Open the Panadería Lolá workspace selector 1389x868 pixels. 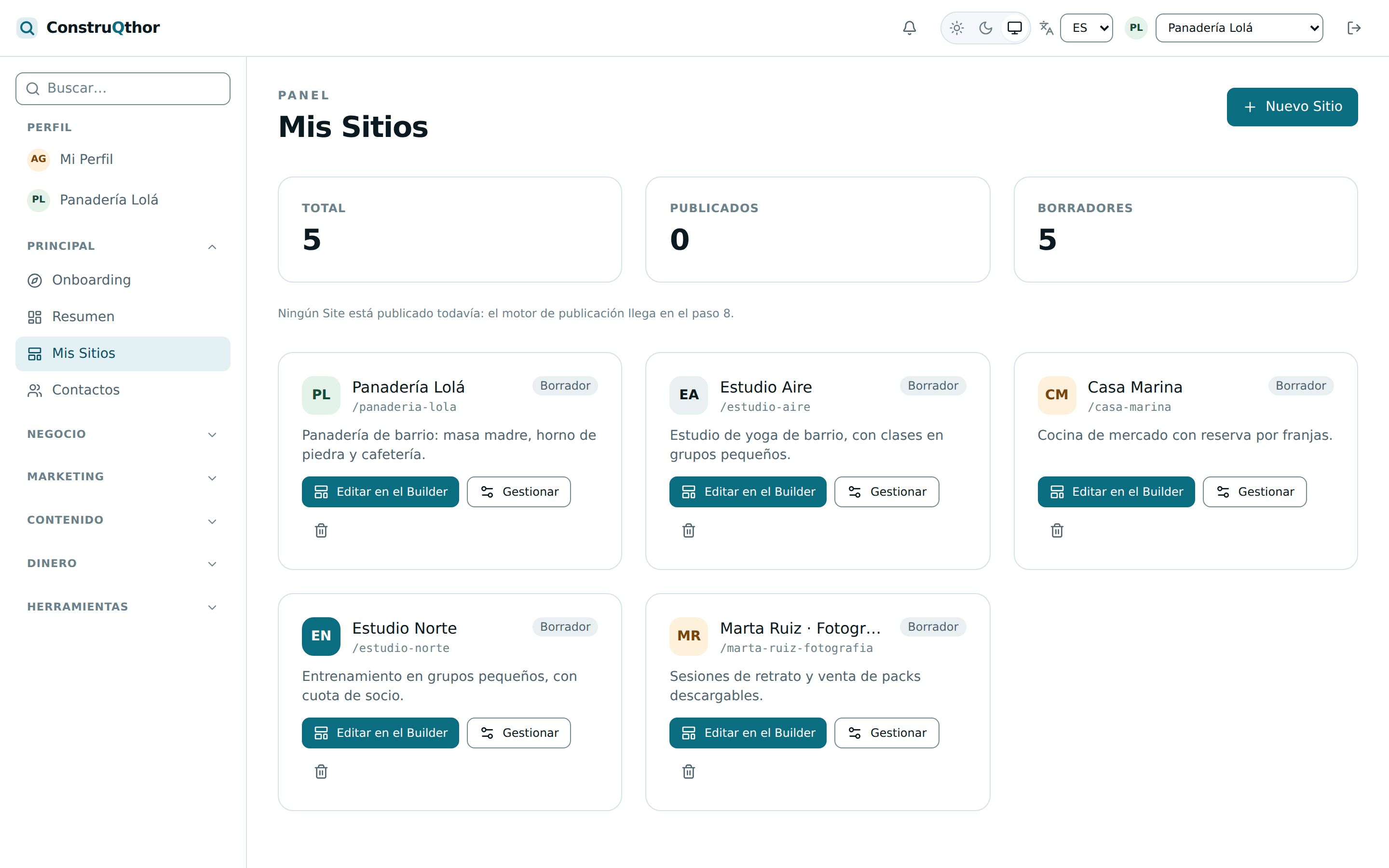pos(1239,27)
